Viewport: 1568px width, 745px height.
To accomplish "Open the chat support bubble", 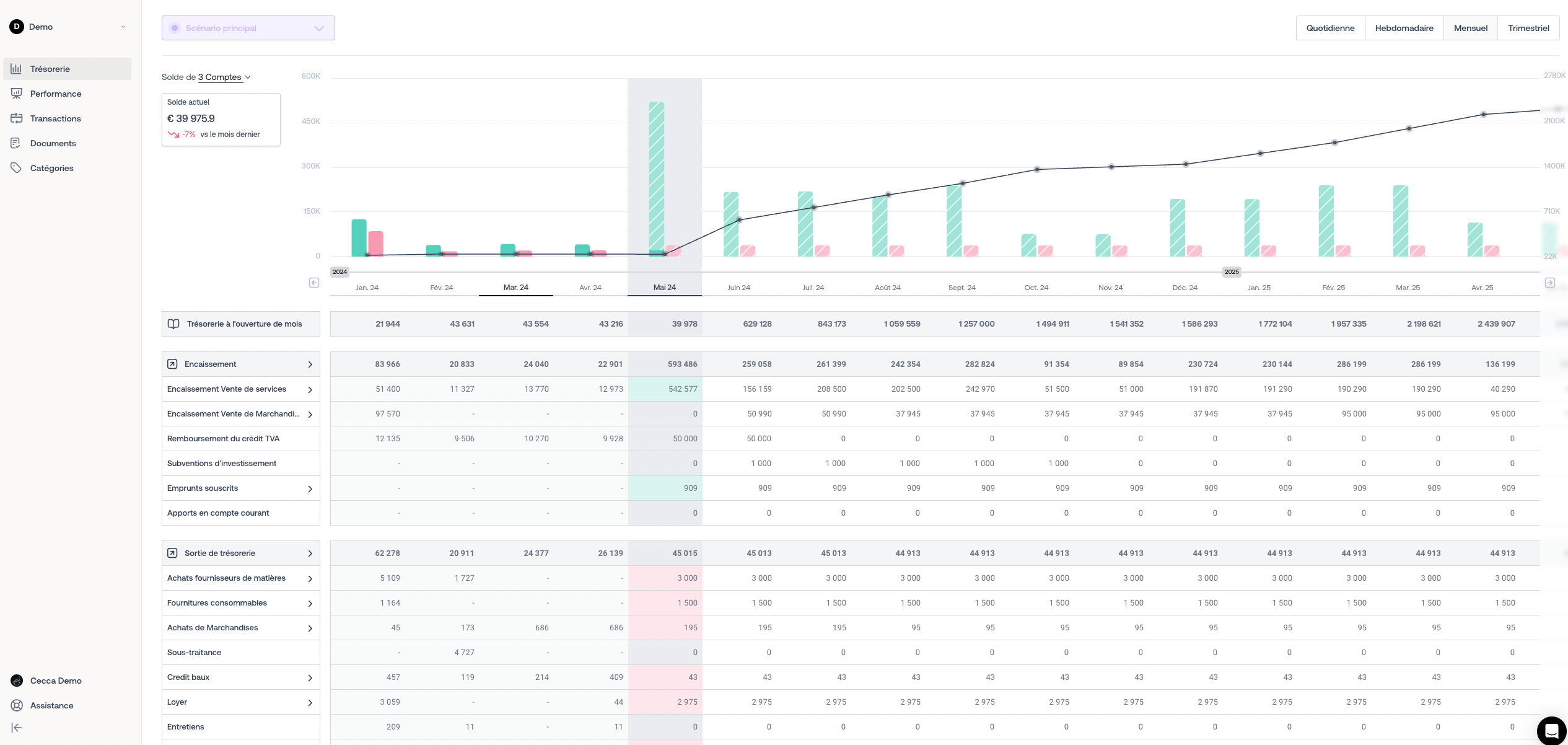I will 1551,731.
